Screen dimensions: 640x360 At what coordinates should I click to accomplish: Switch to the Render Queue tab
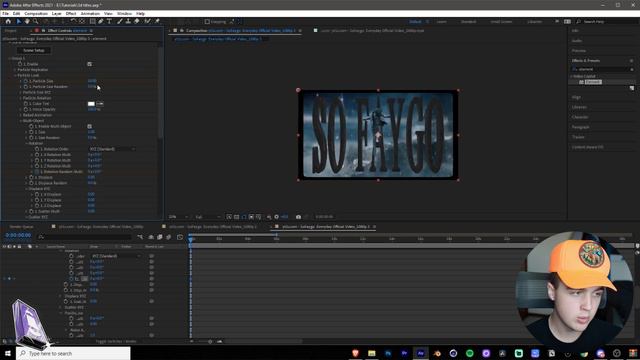click(22, 227)
